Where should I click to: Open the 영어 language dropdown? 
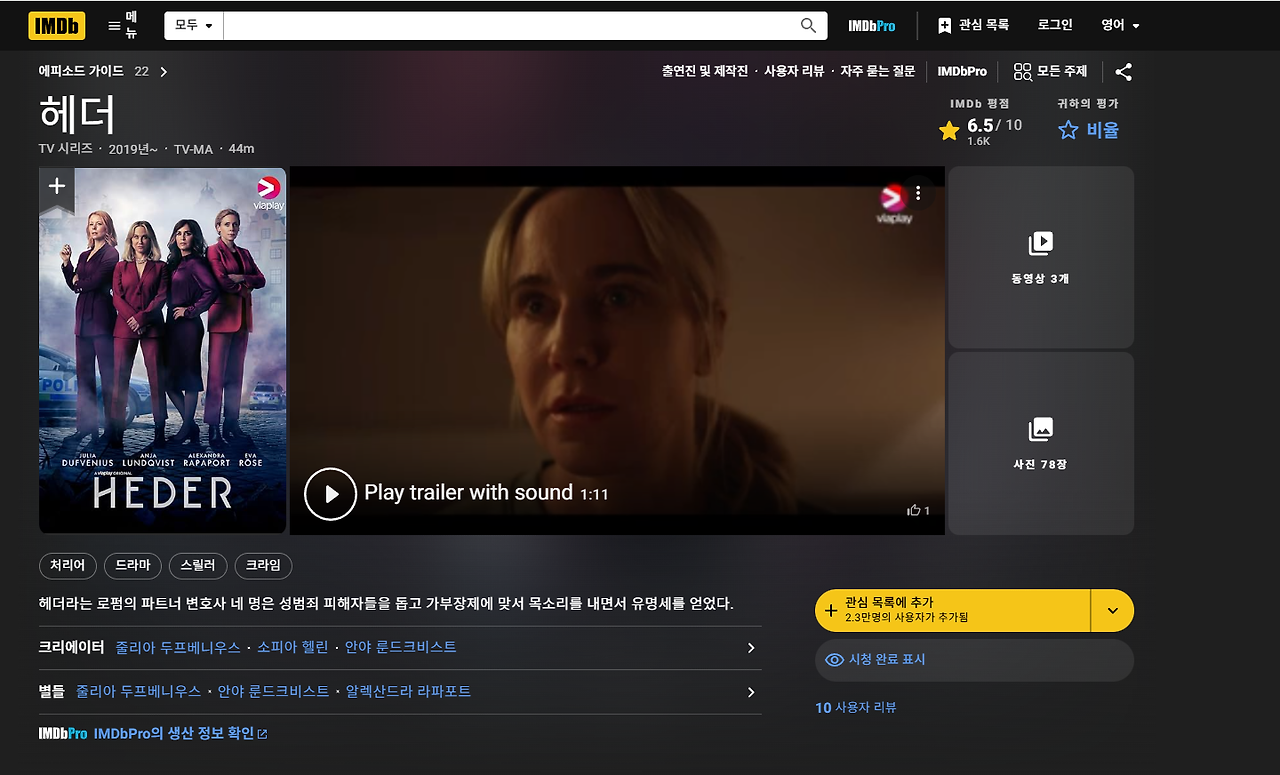(1120, 25)
